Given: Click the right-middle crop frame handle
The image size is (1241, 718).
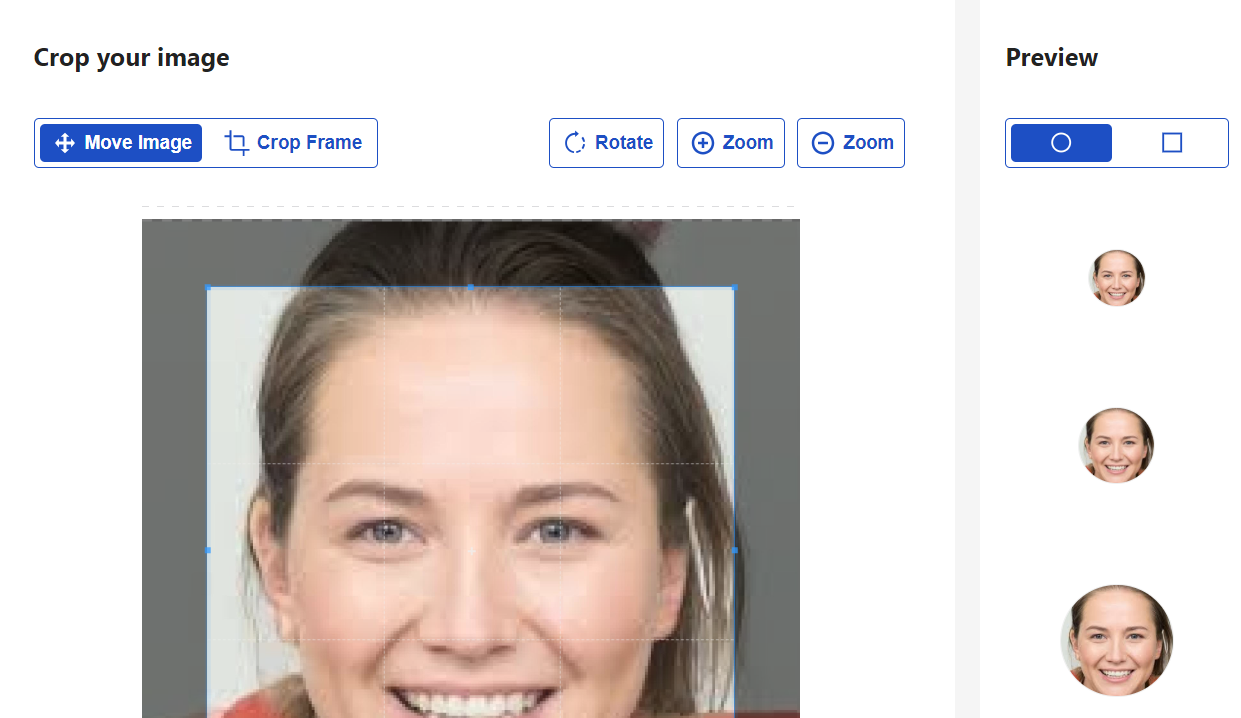Looking at the screenshot, I should click(734, 550).
